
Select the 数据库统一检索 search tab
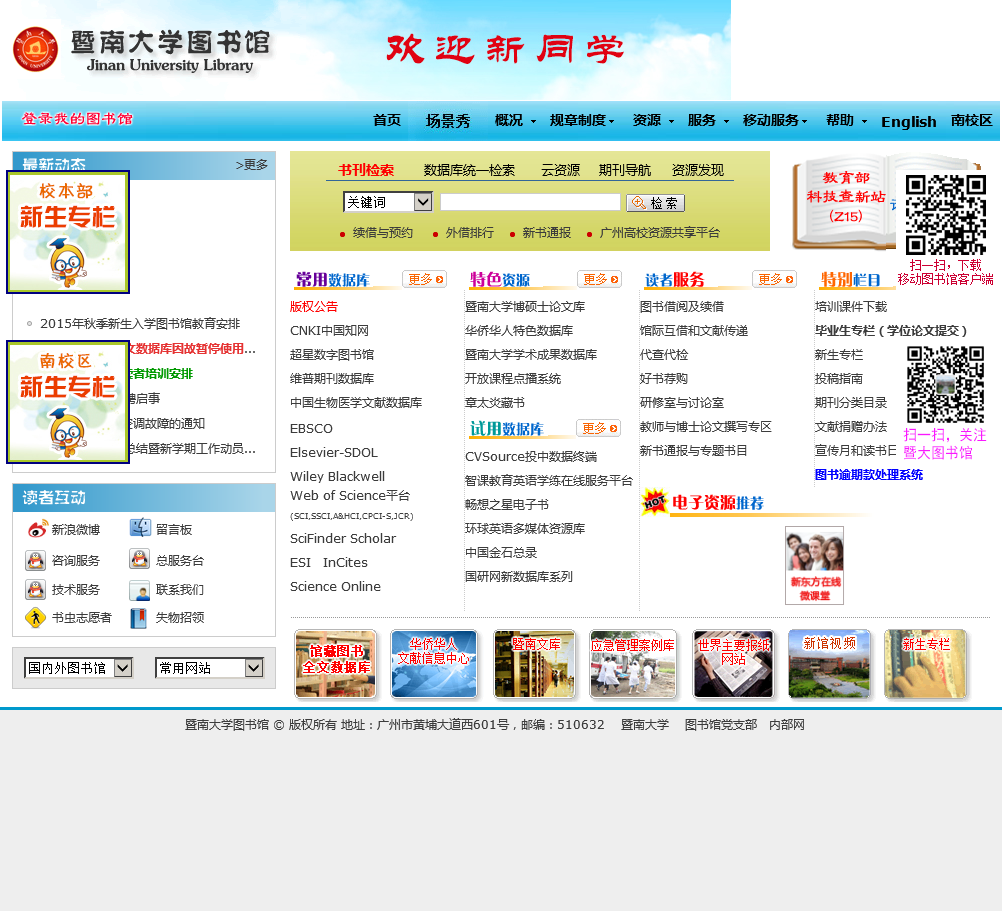point(469,170)
